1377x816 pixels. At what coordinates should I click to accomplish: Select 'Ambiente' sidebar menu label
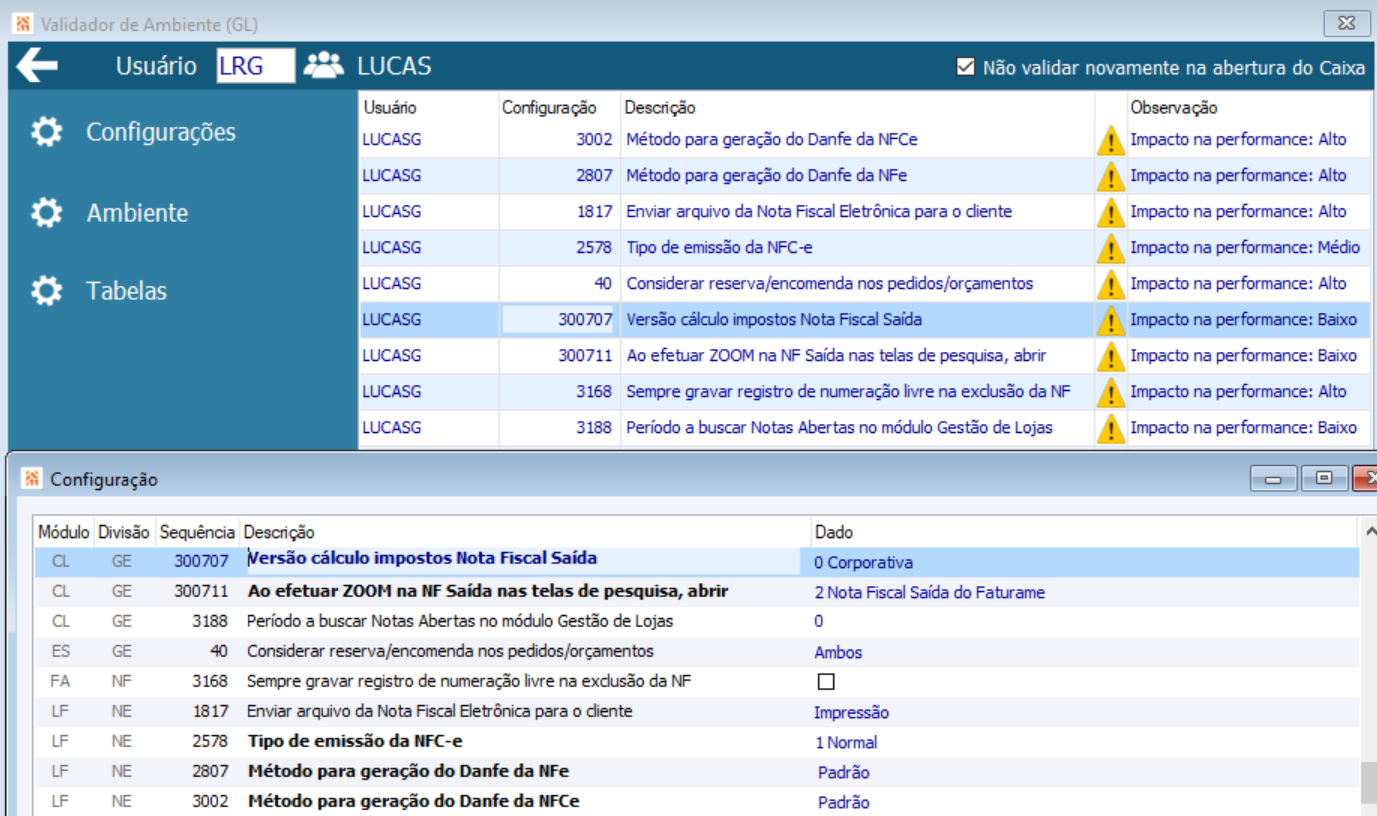click(x=137, y=213)
